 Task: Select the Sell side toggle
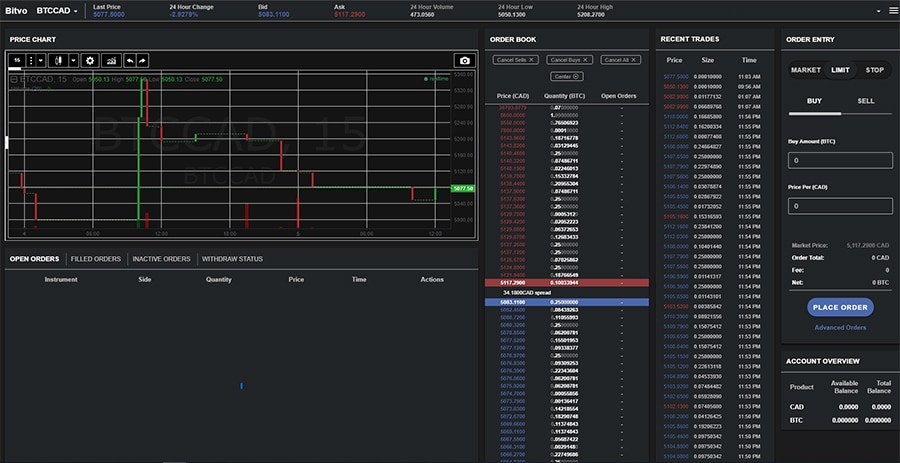pos(865,101)
